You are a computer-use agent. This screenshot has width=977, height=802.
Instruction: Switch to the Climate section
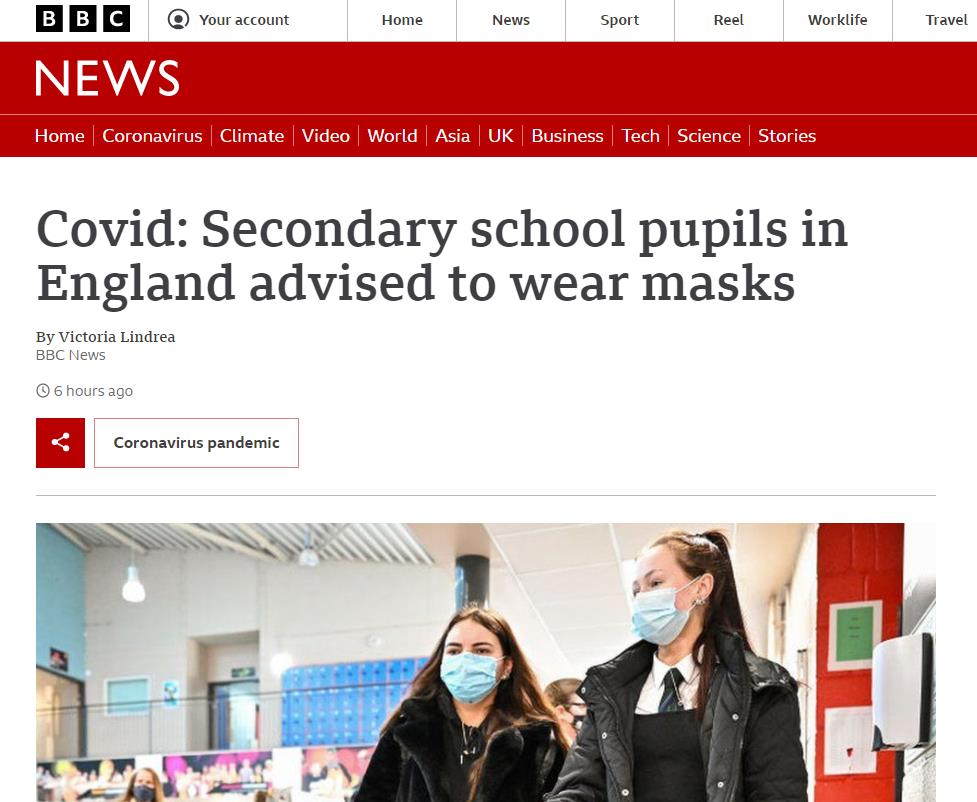252,136
